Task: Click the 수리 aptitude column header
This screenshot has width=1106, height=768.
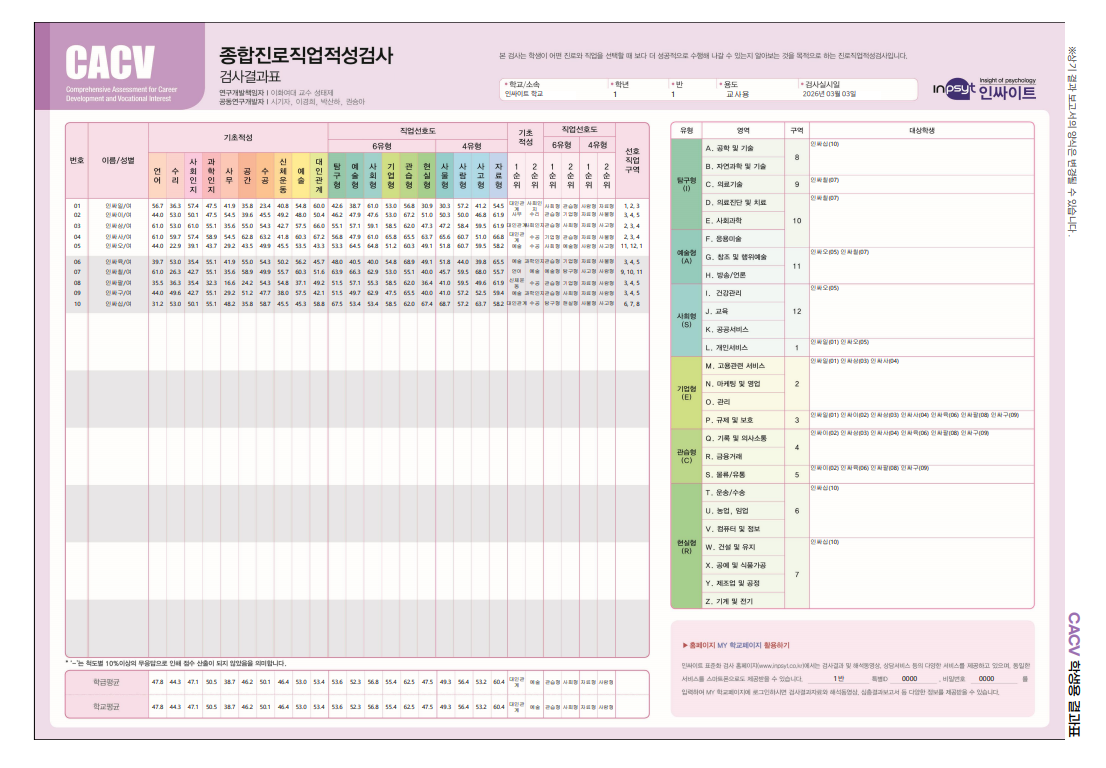Action: 175,176
